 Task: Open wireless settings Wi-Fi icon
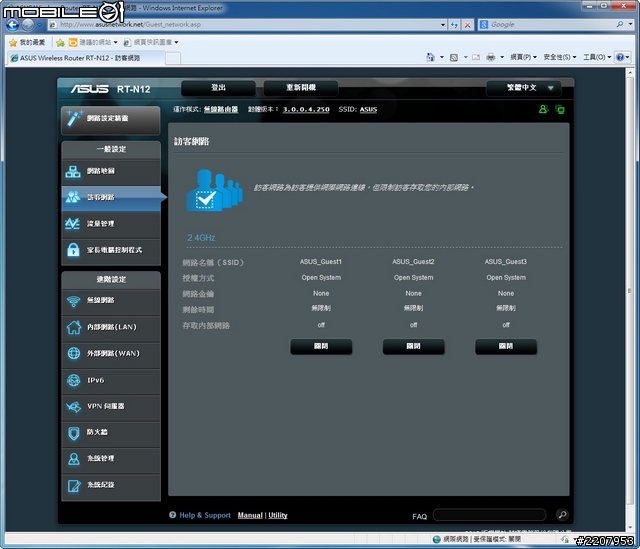[x=73, y=301]
